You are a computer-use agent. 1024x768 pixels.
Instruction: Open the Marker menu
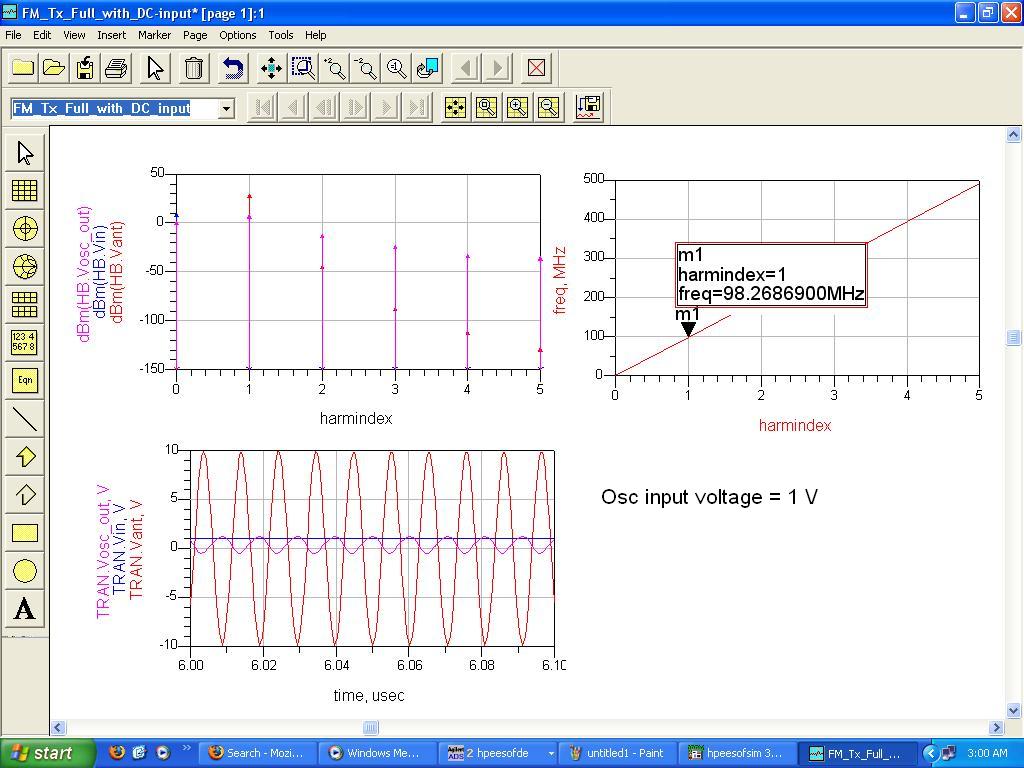point(155,35)
